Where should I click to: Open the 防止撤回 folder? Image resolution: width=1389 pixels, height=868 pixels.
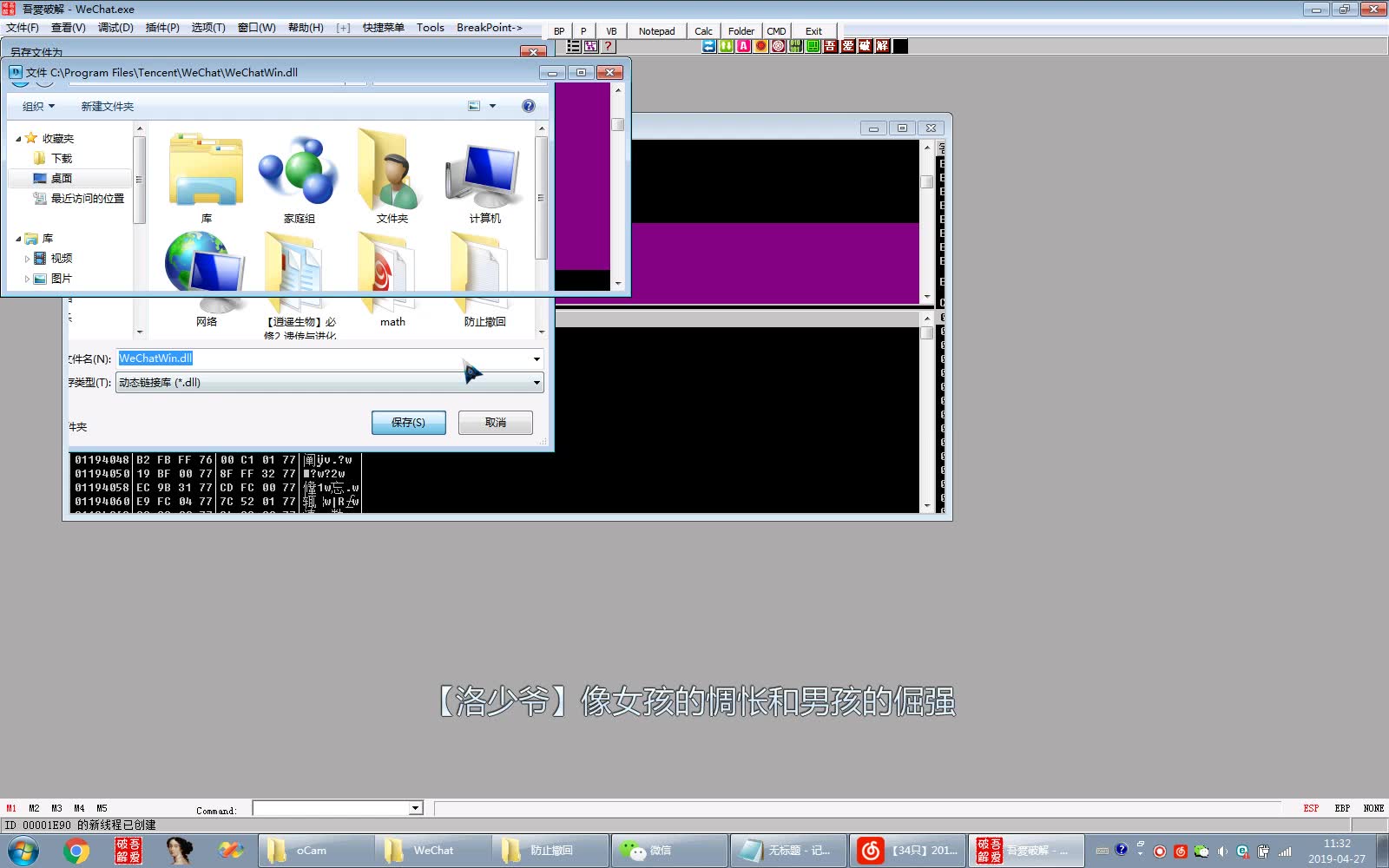[x=485, y=281]
